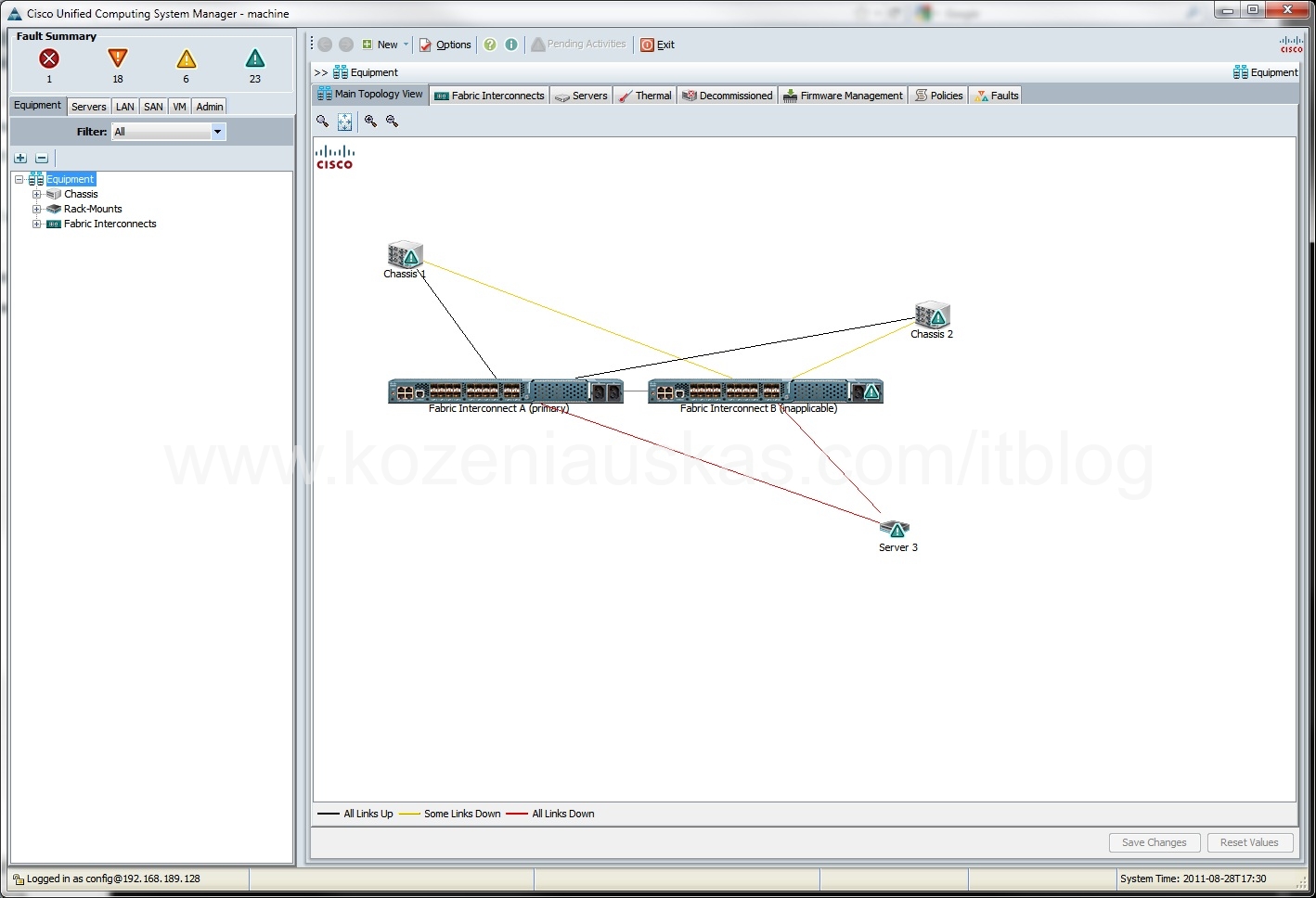
Task: Click the Back navigation arrow
Action: [x=325, y=45]
